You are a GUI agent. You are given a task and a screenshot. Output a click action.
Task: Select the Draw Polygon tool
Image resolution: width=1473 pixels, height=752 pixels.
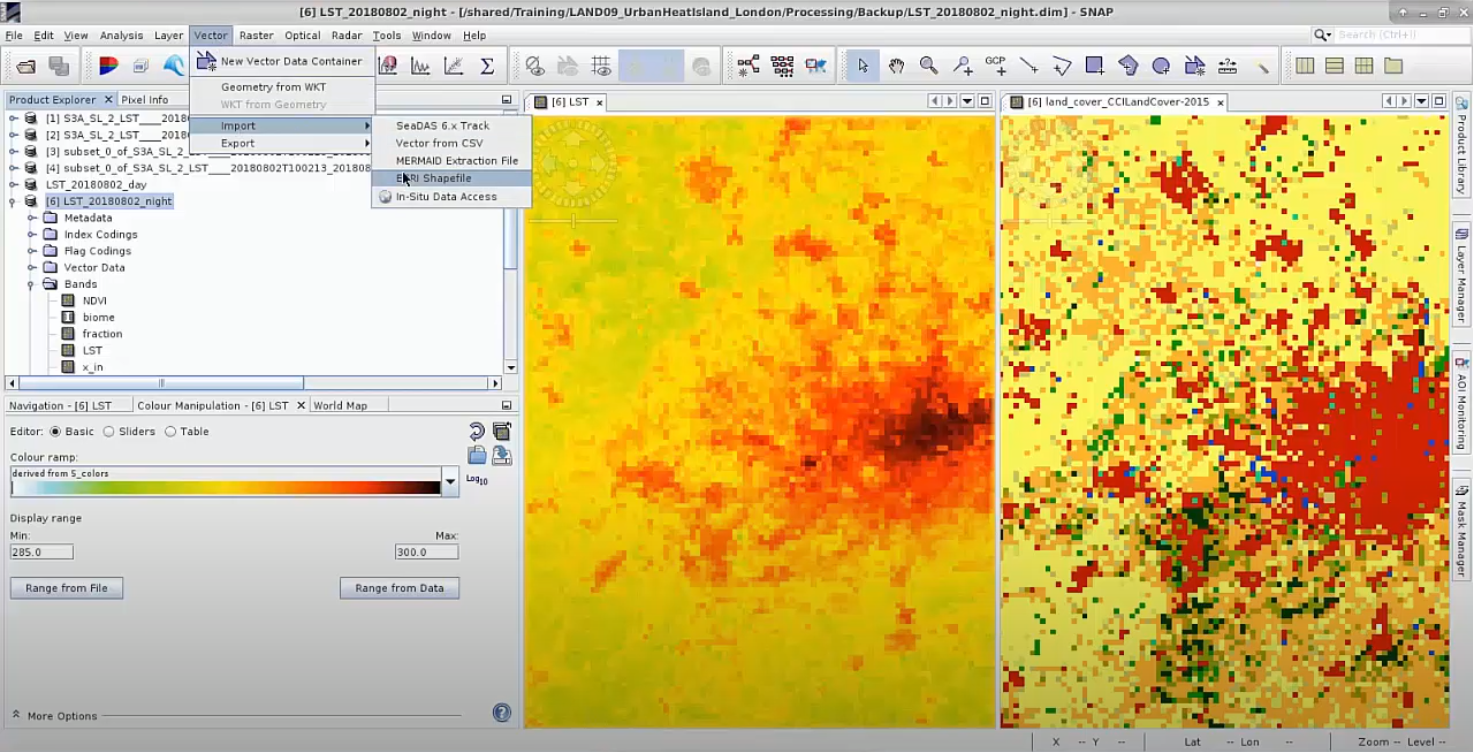1128,66
